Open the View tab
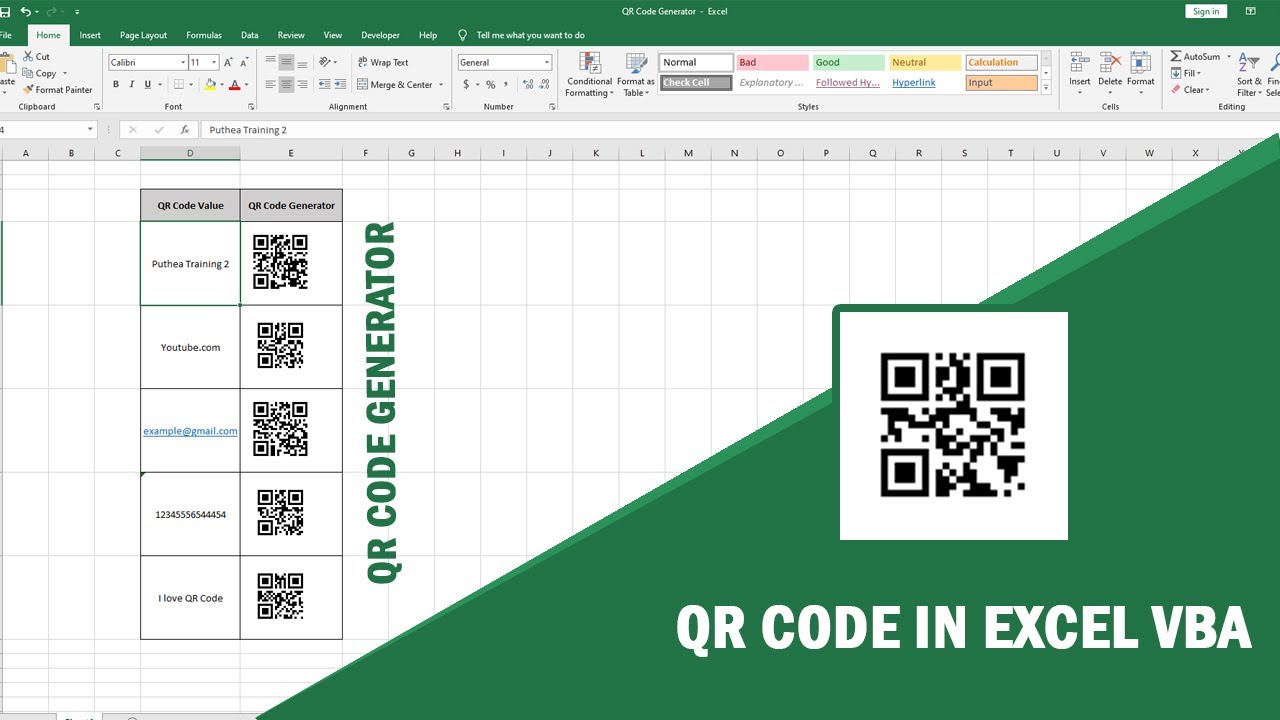 [333, 35]
